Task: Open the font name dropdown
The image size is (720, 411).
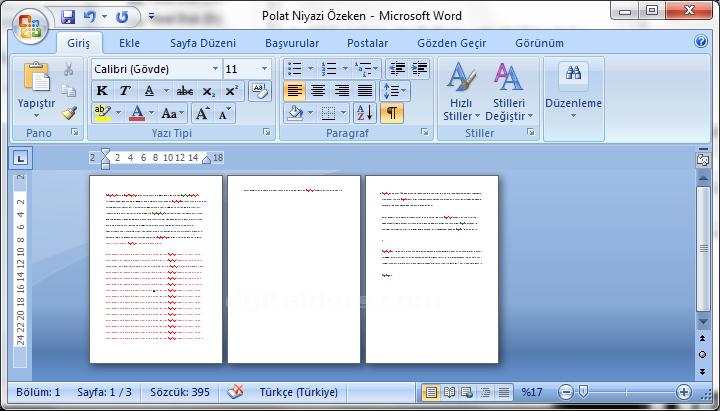Action: 215,69
